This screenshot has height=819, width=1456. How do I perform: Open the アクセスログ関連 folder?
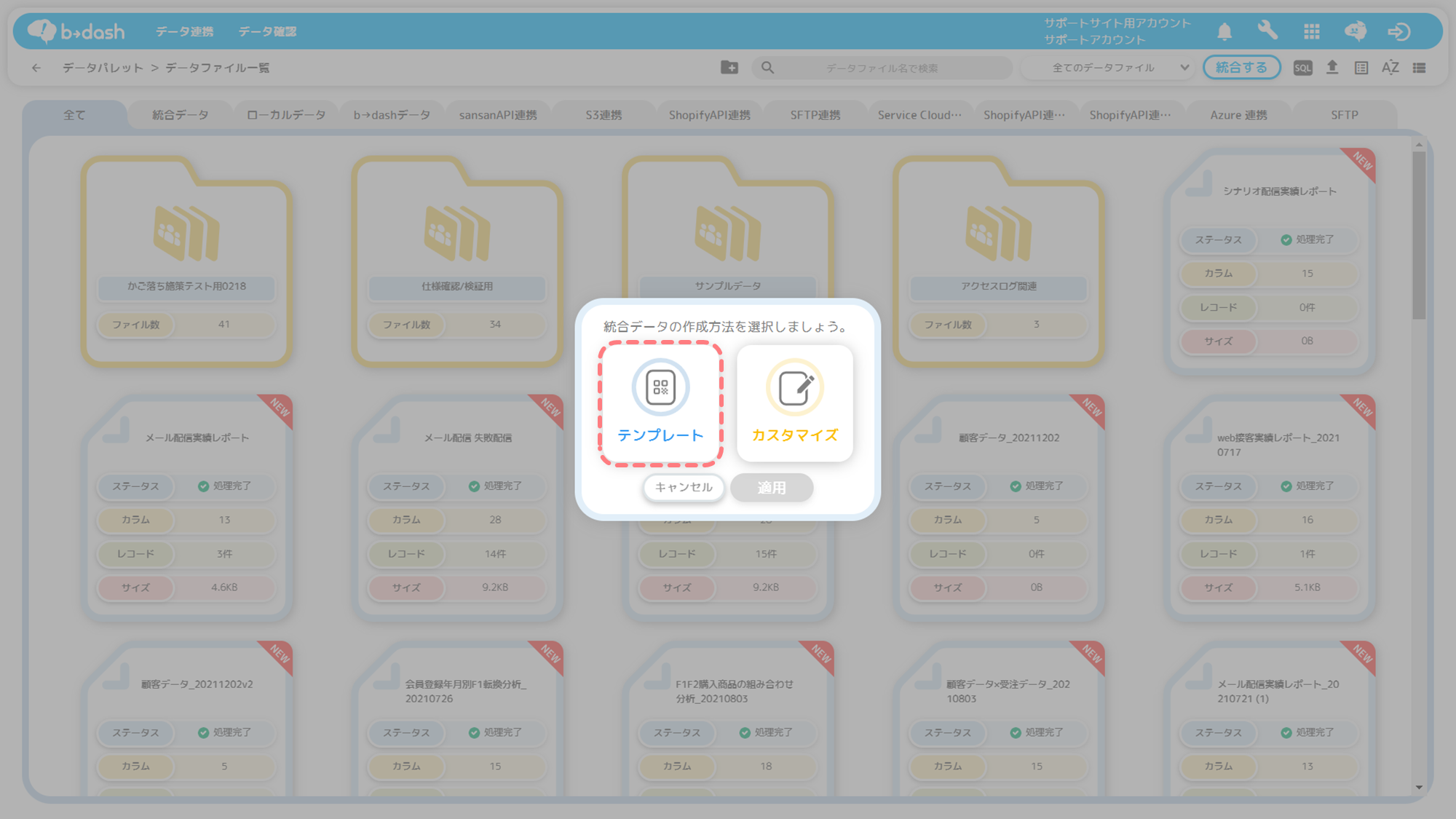[x=999, y=261]
